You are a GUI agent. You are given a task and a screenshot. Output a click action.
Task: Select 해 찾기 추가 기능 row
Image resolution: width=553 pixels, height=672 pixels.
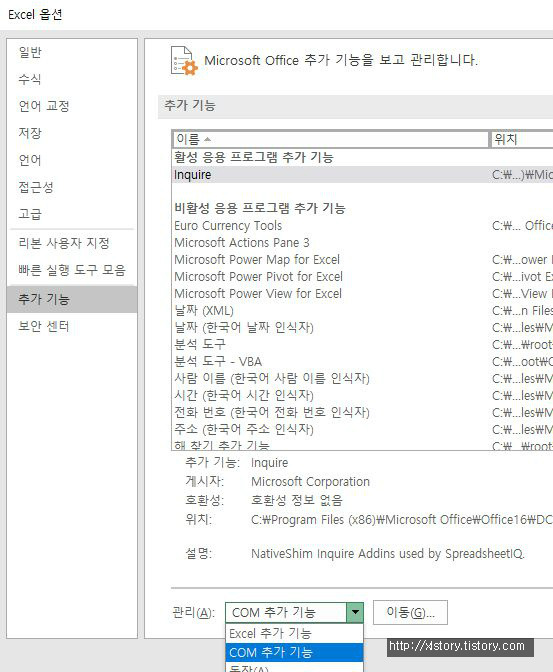(x=362, y=445)
